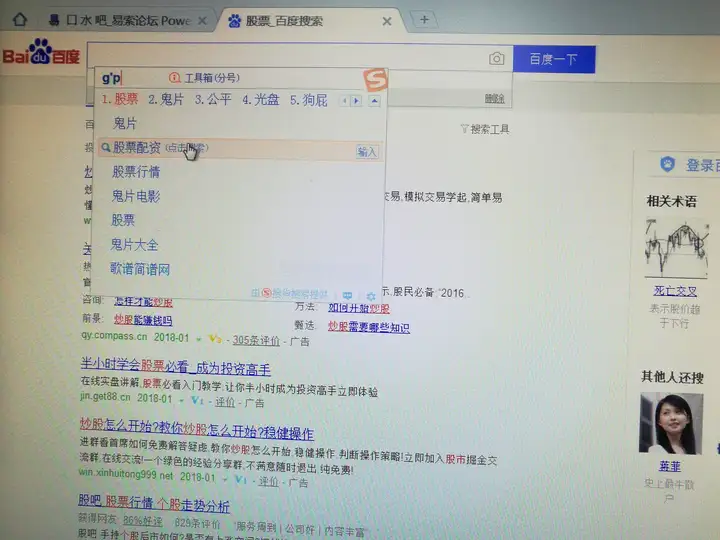Select the lone 股票 suggestion row

123,220
